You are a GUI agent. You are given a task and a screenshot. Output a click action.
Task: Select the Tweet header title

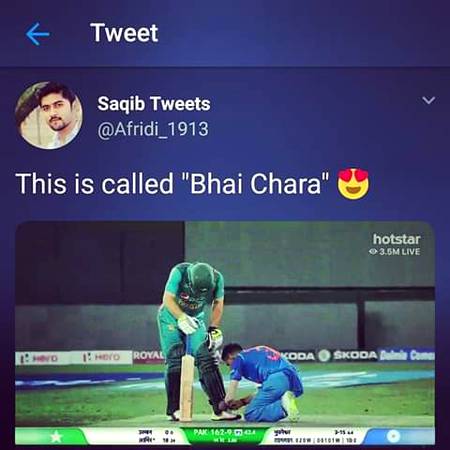tap(124, 33)
